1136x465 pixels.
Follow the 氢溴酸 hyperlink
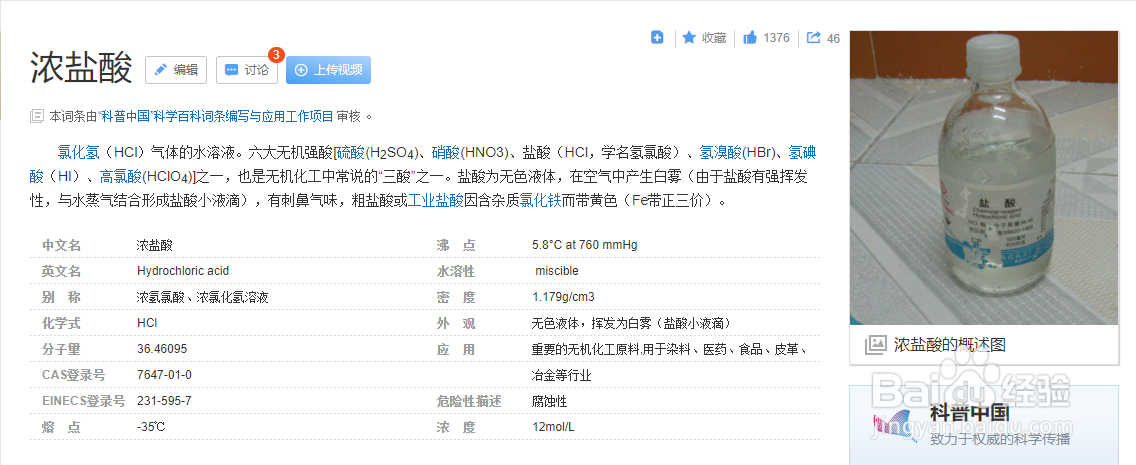tap(720, 153)
